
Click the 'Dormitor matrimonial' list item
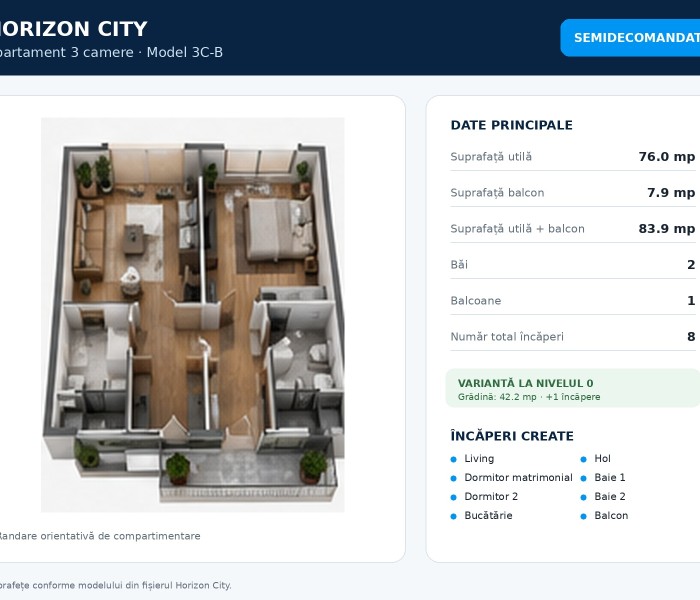click(x=518, y=478)
